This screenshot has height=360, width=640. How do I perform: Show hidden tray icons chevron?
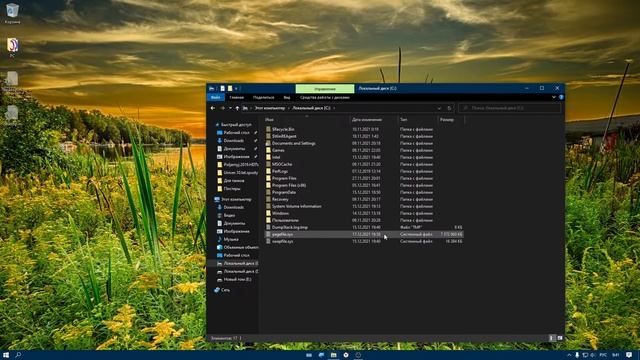569,355
